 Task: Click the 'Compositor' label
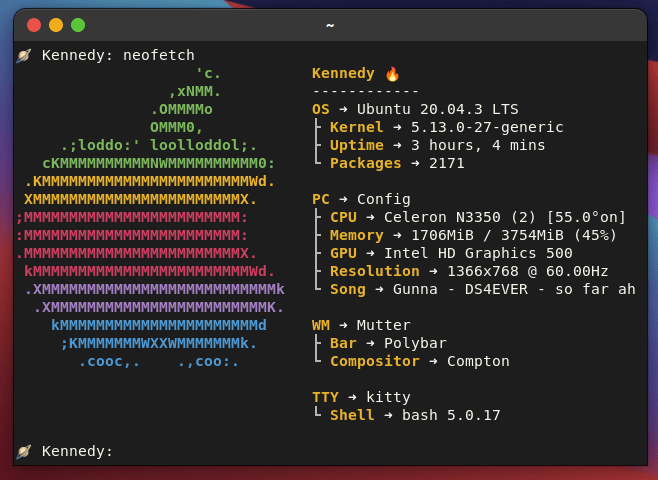coord(374,362)
